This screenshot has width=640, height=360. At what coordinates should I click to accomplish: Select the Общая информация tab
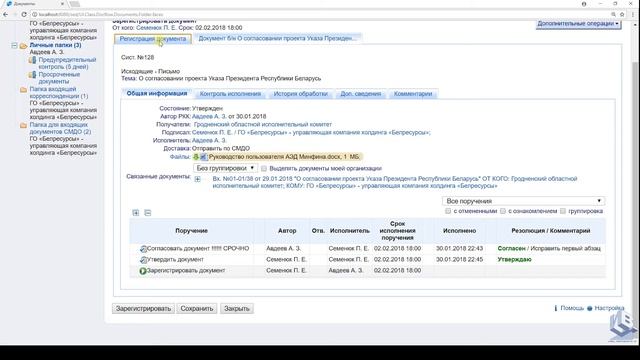pyautogui.click(x=157, y=93)
